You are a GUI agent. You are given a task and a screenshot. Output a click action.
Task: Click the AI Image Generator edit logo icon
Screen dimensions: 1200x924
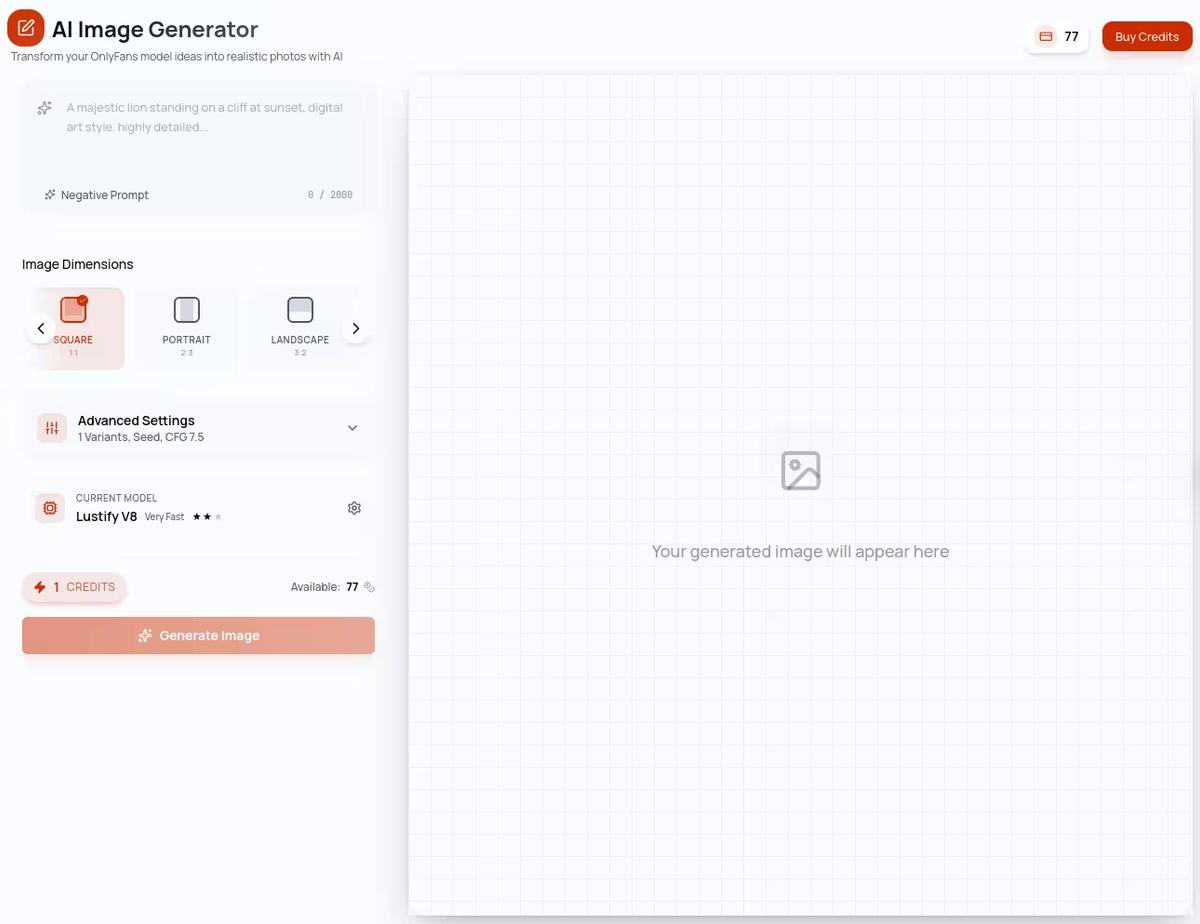26,28
